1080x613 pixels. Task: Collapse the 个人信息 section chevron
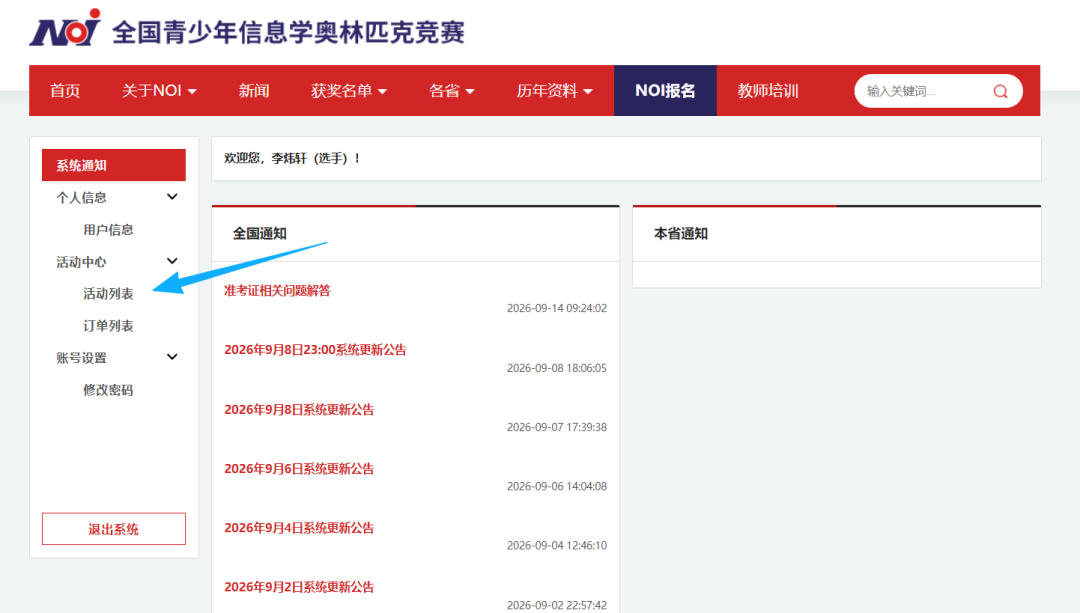click(172, 197)
